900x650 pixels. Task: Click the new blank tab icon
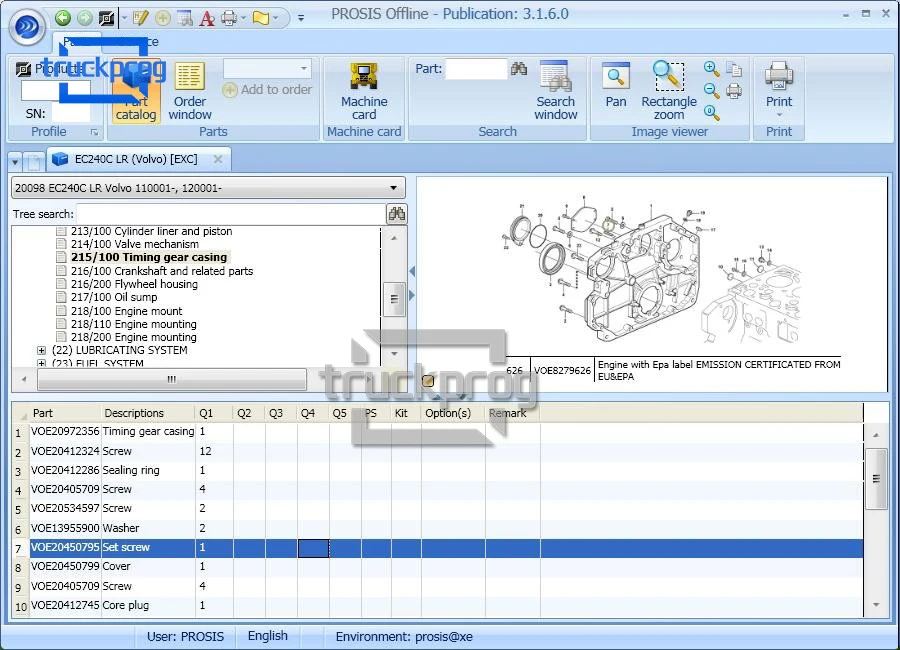tap(34, 162)
